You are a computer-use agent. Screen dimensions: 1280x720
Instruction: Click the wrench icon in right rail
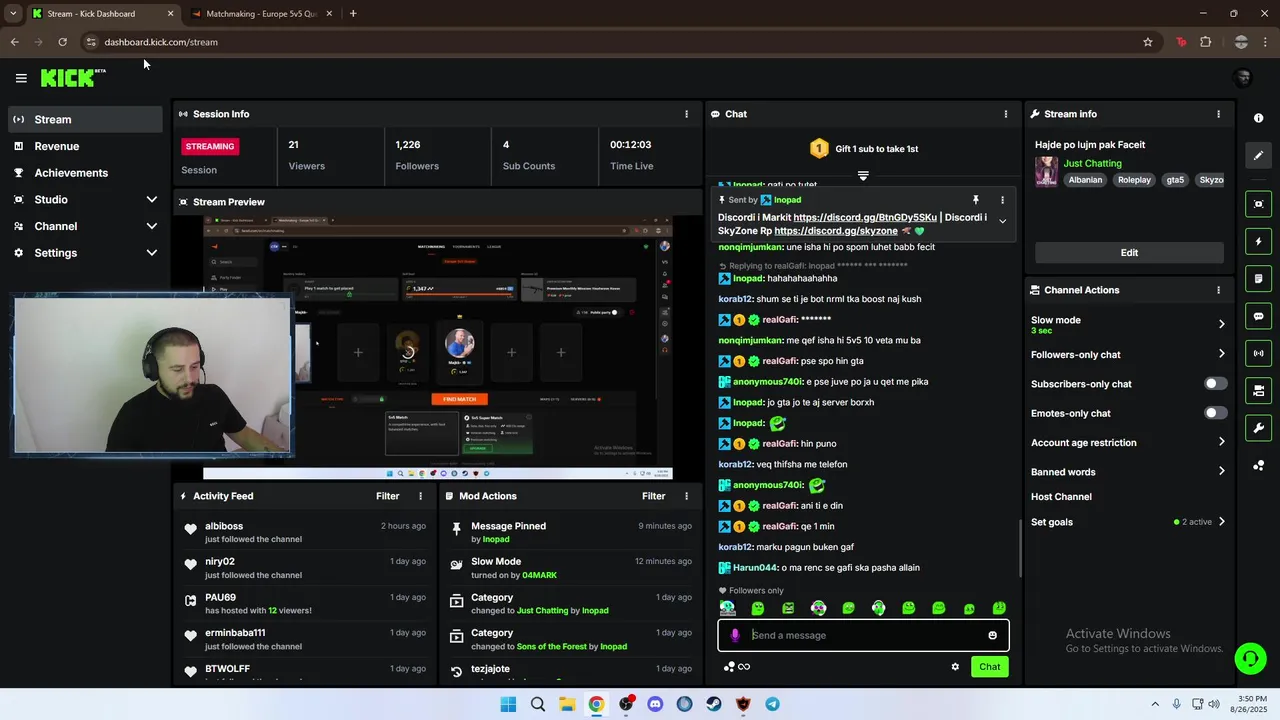tap(1258, 428)
